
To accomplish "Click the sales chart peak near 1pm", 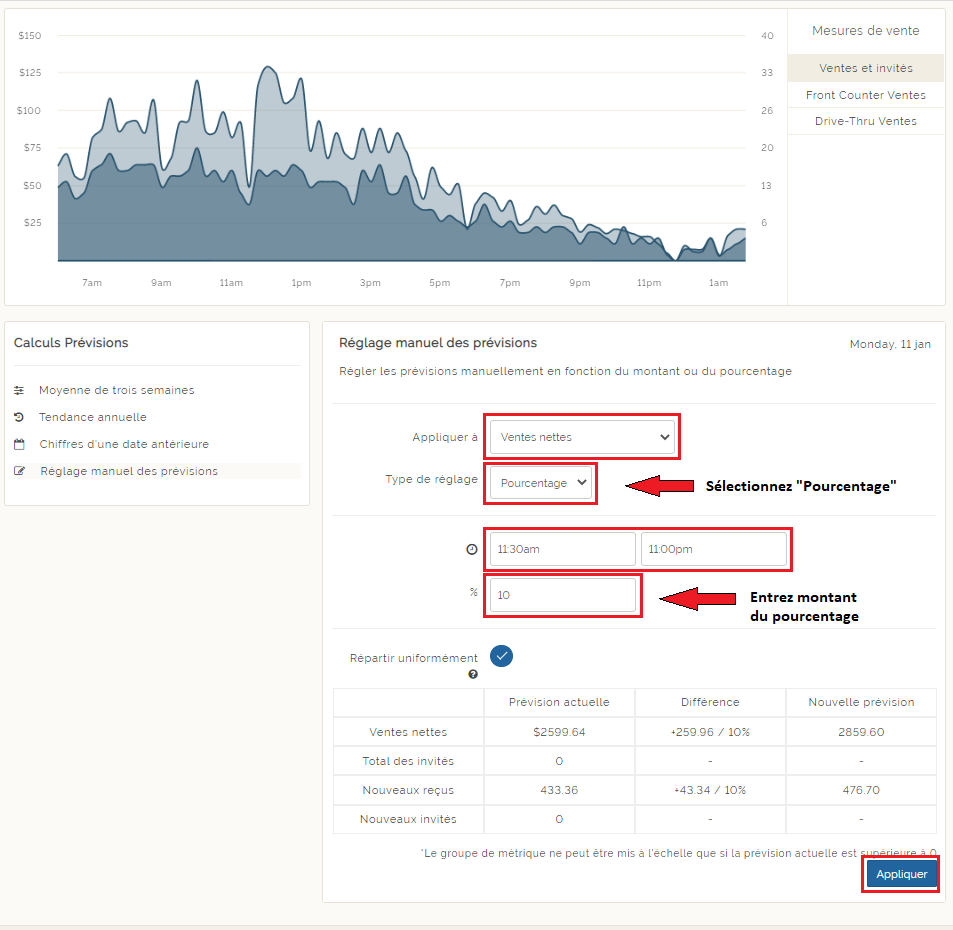I will click(x=266, y=68).
